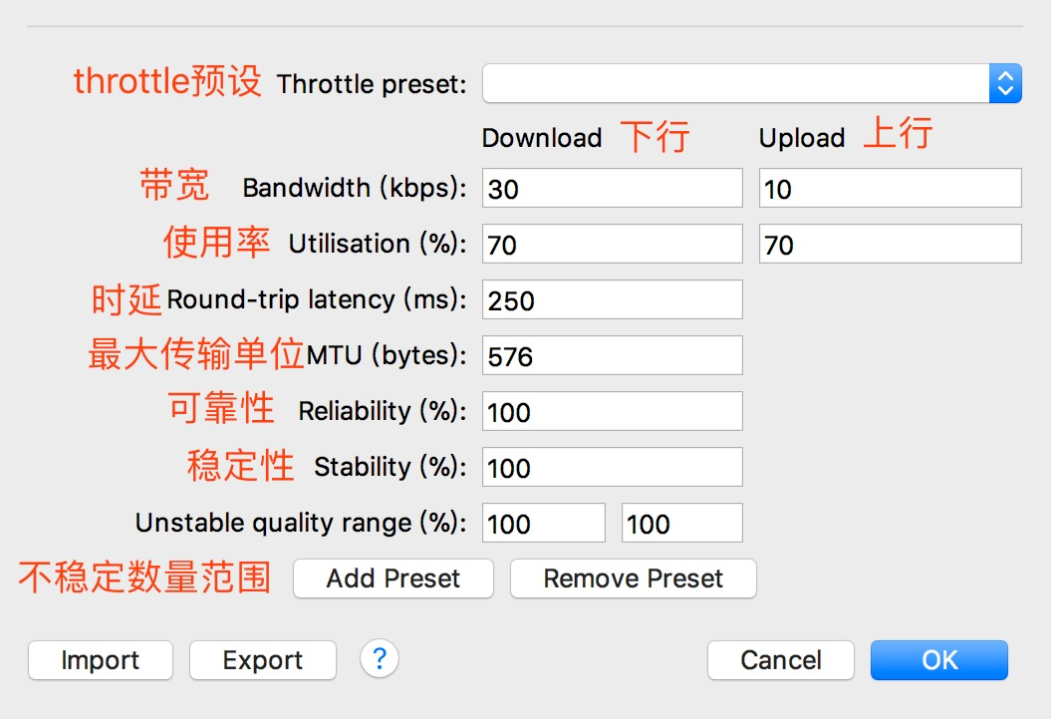Click the question mark help icon

379,660
